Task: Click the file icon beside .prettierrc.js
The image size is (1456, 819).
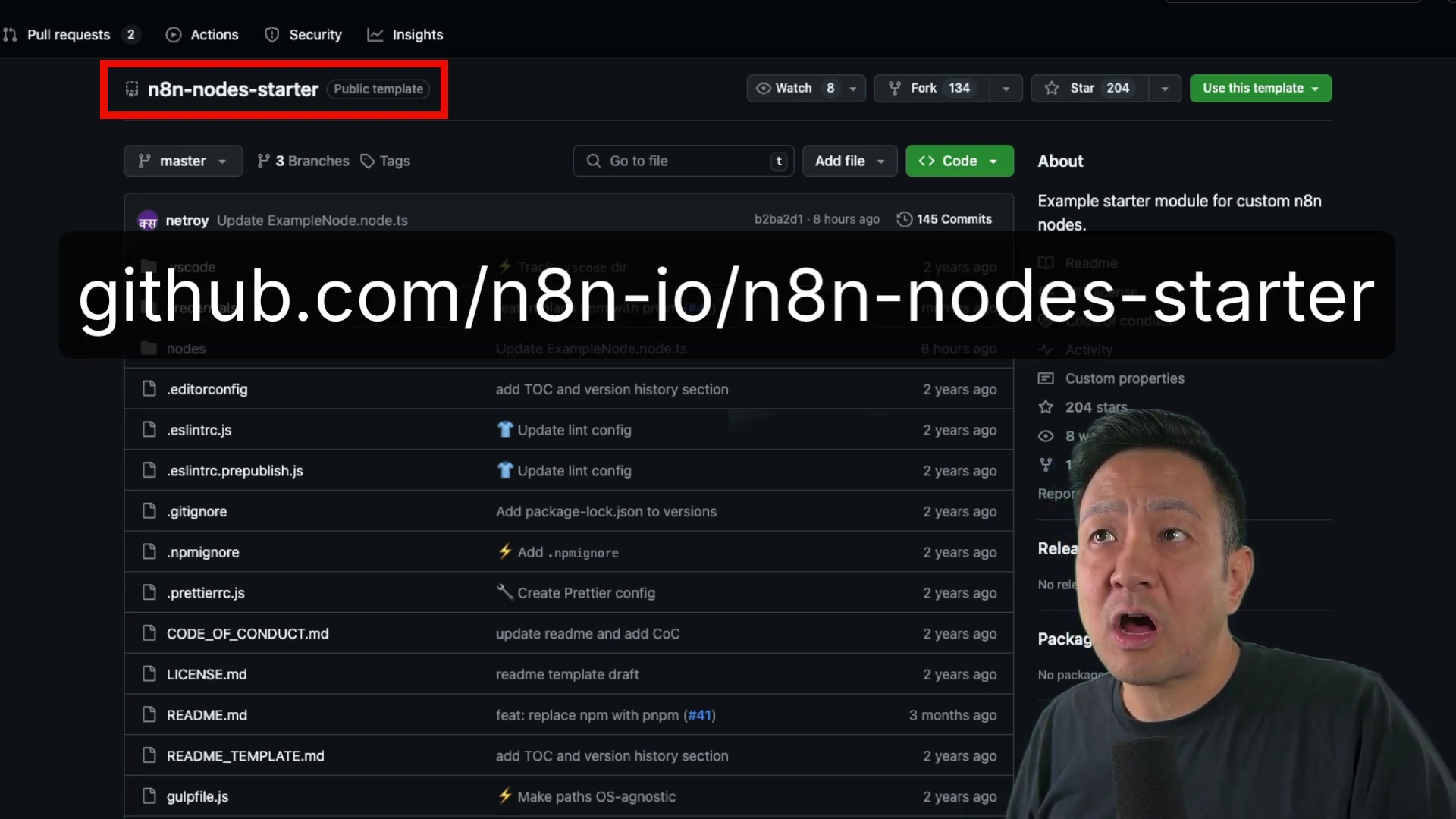Action: click(149, 592)
